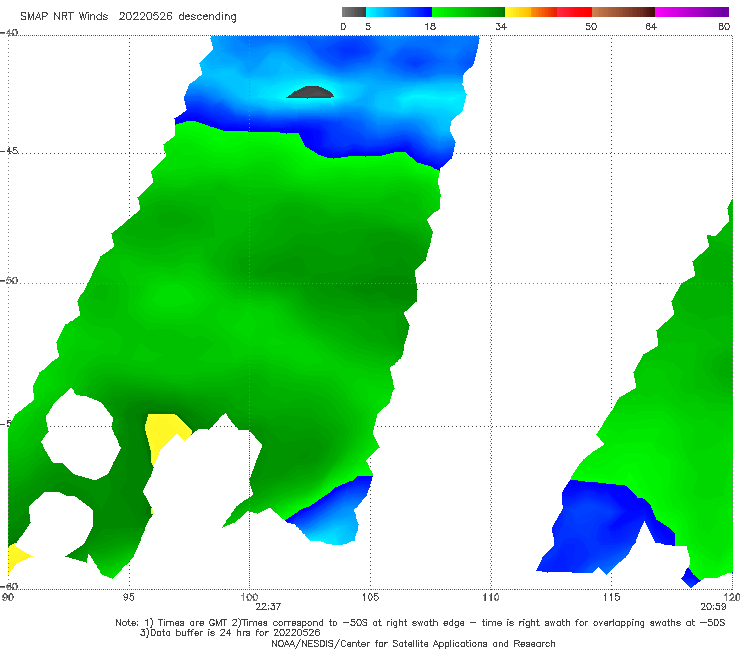
Task: Click the color bar label '5'
Action: point(368,26)
